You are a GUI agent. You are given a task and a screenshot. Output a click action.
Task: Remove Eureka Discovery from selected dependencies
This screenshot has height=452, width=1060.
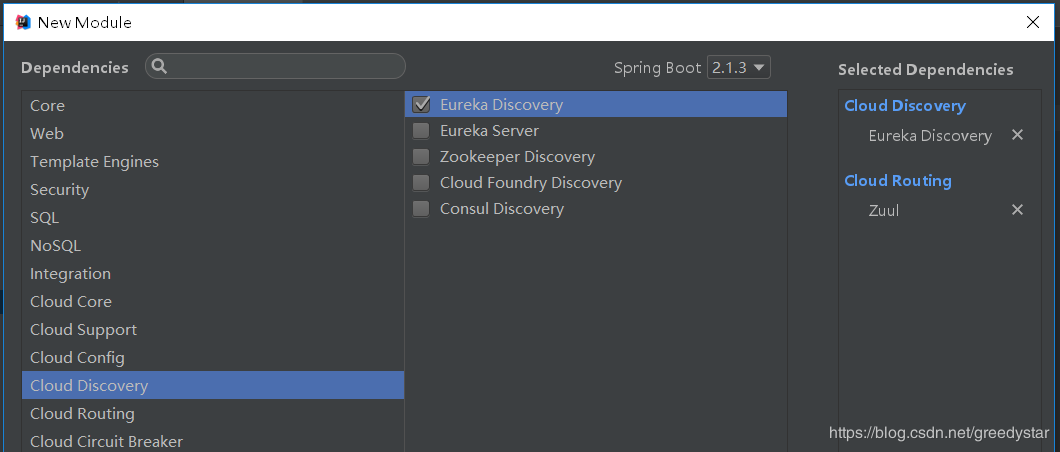coord(1017,135)
